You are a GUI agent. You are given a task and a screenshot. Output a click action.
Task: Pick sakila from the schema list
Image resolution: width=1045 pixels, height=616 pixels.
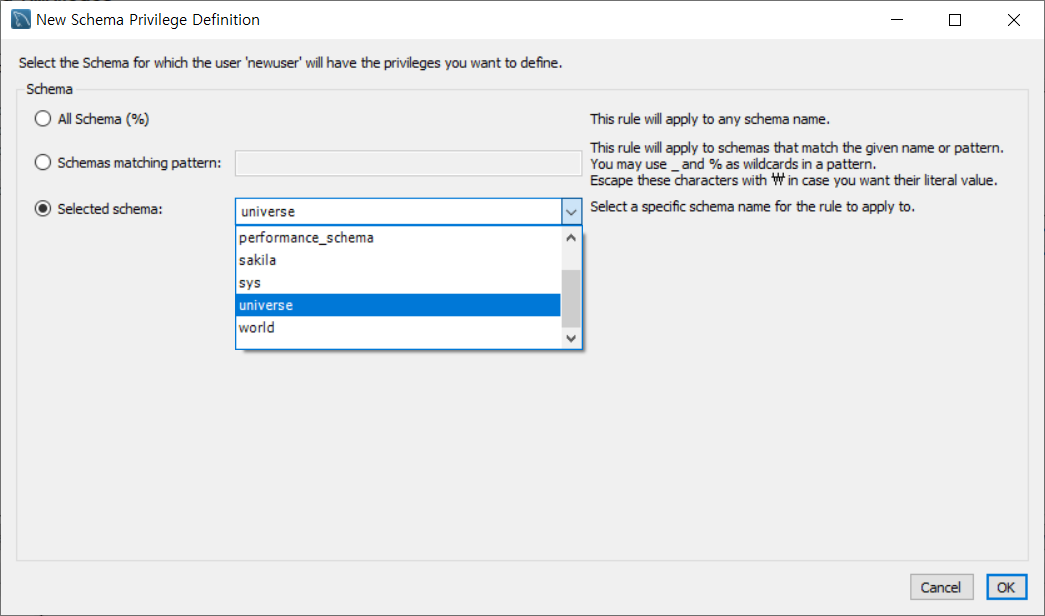pyautogui.click(x=398, y=260)
